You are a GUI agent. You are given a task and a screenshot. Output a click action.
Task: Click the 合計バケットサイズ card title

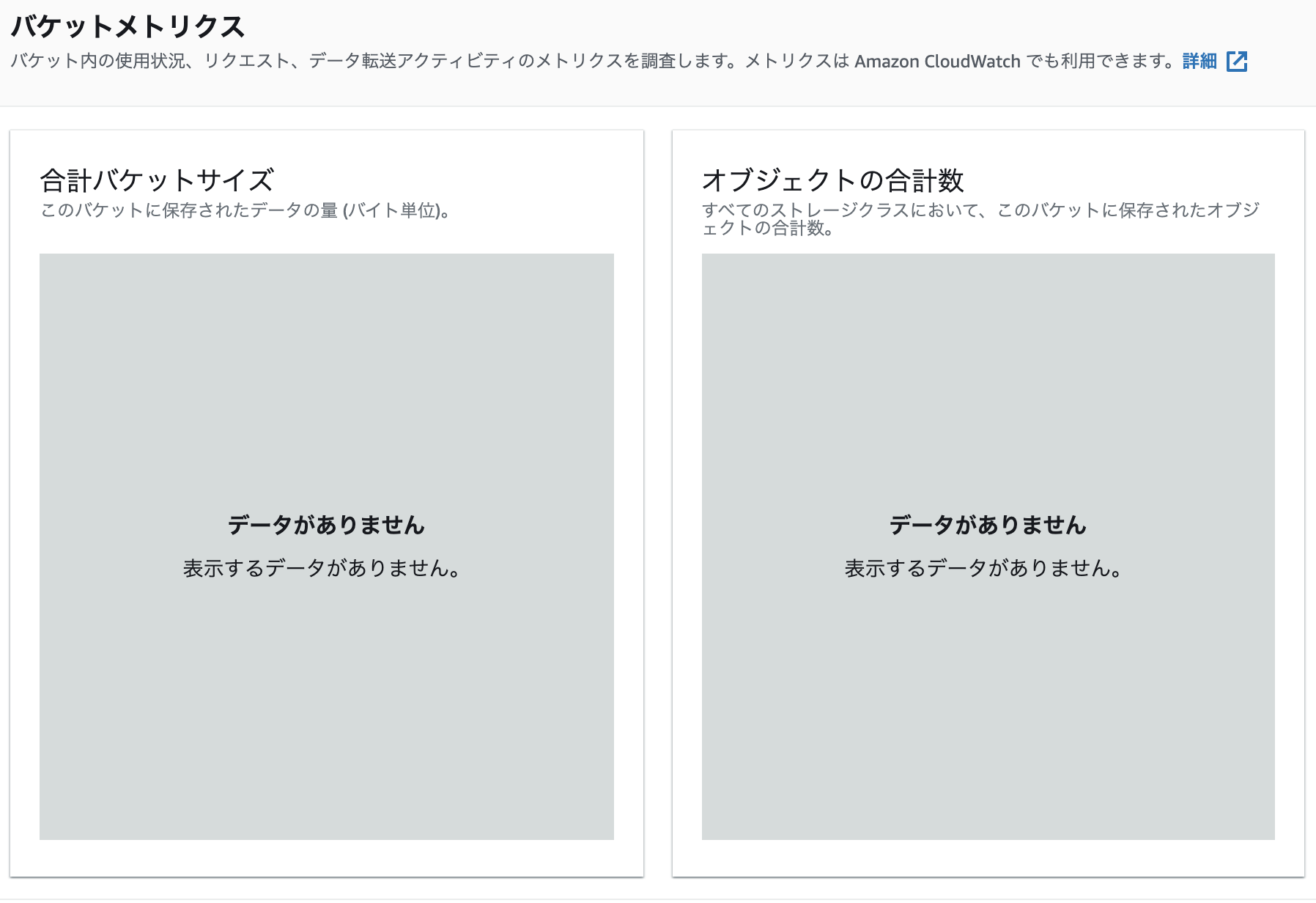157,180
